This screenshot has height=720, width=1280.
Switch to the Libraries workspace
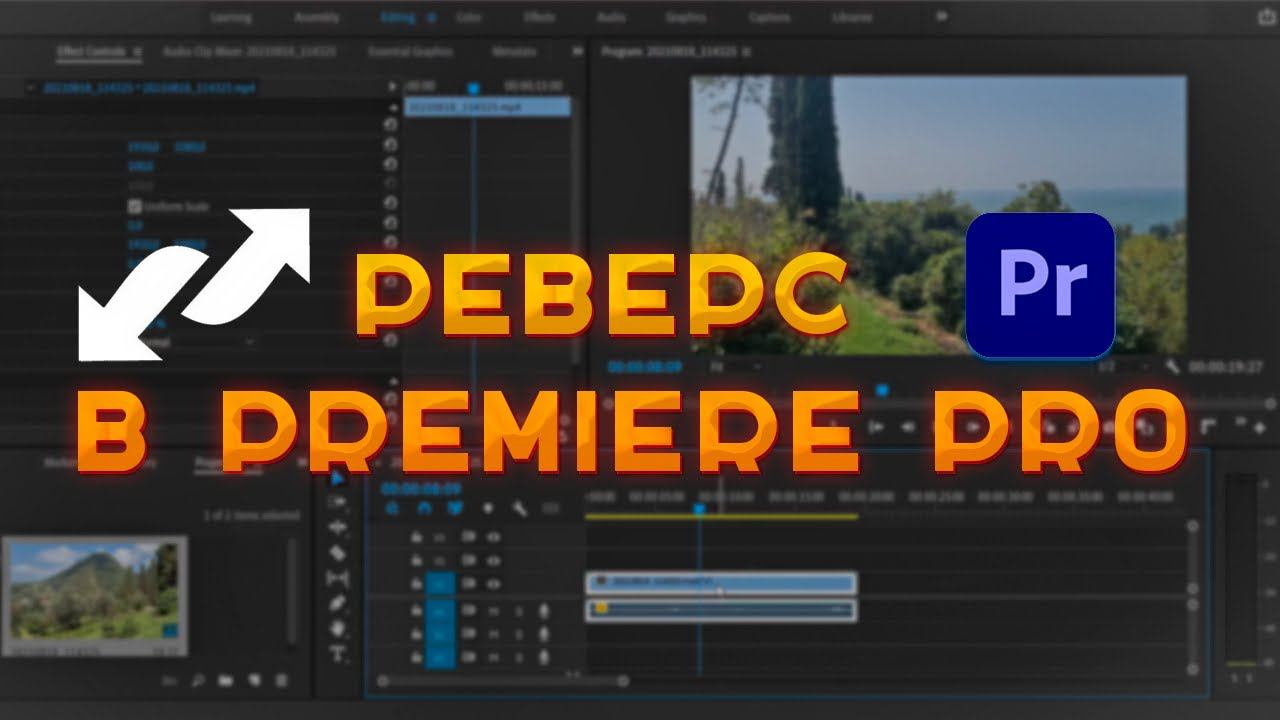click(x=851, y=17)
